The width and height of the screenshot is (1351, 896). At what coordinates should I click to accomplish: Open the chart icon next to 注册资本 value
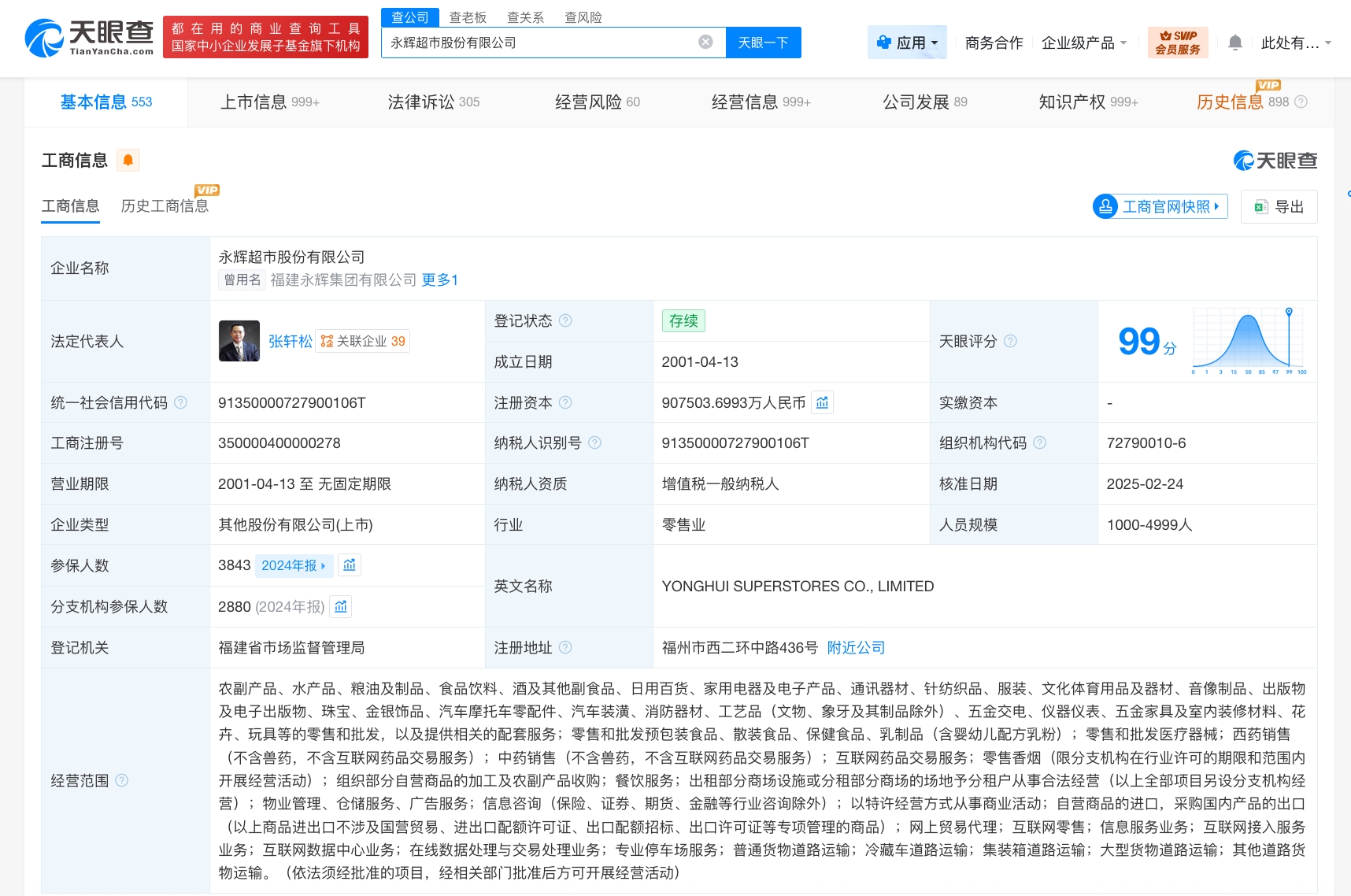[x=822, y=403]
